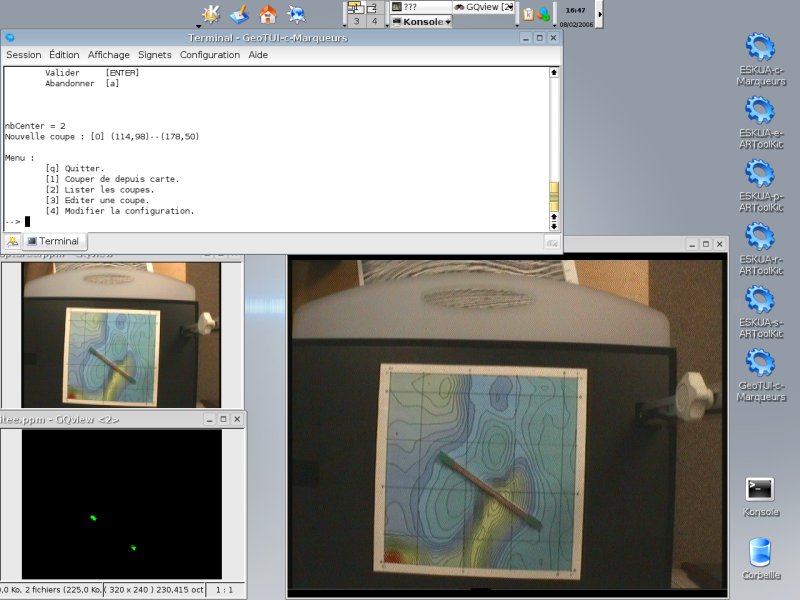The width and height of the screenshot is (800, 600).
Task: Open the Configuration menu in Konsole
Action: 210,55
